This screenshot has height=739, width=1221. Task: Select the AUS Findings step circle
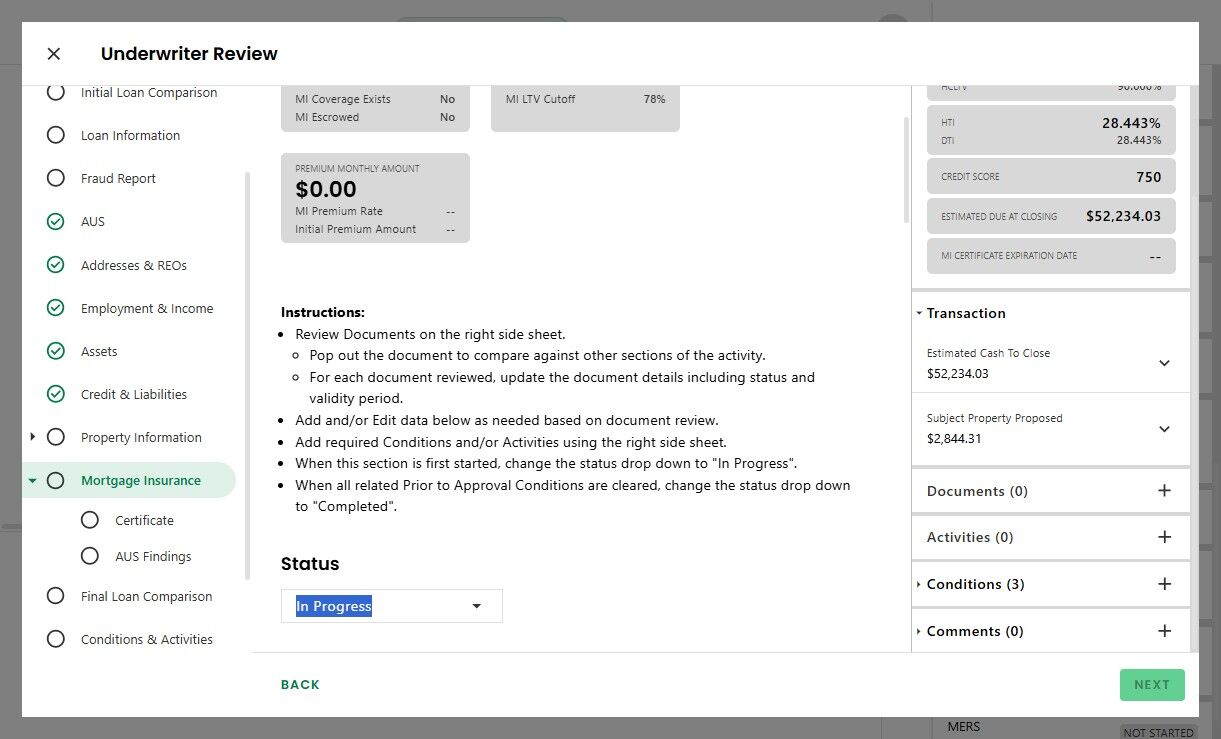tap(90, 556)
